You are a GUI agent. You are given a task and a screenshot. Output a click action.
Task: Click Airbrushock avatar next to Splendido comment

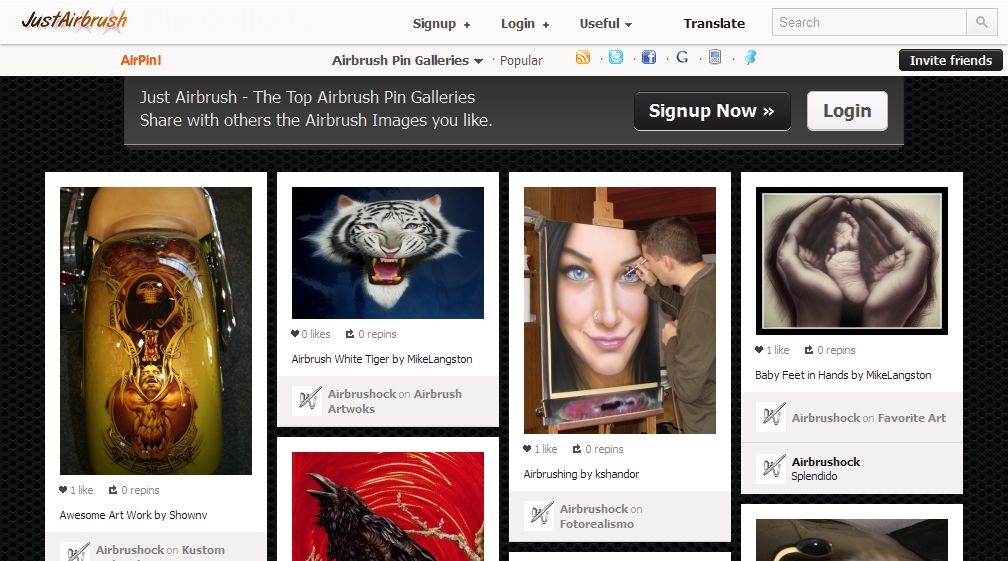[x=771, y=468]
